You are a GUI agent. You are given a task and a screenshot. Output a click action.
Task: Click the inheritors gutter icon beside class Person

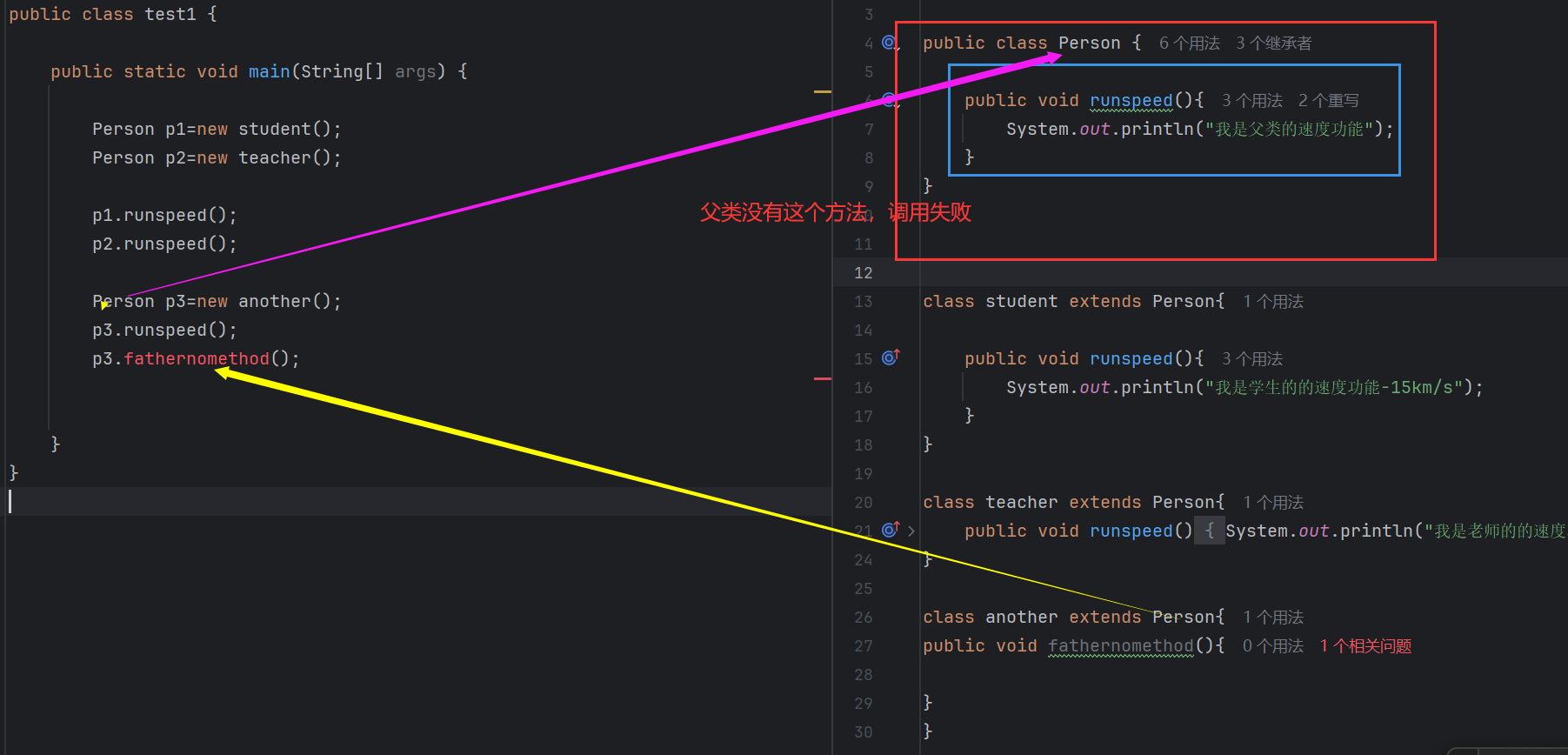889,43
